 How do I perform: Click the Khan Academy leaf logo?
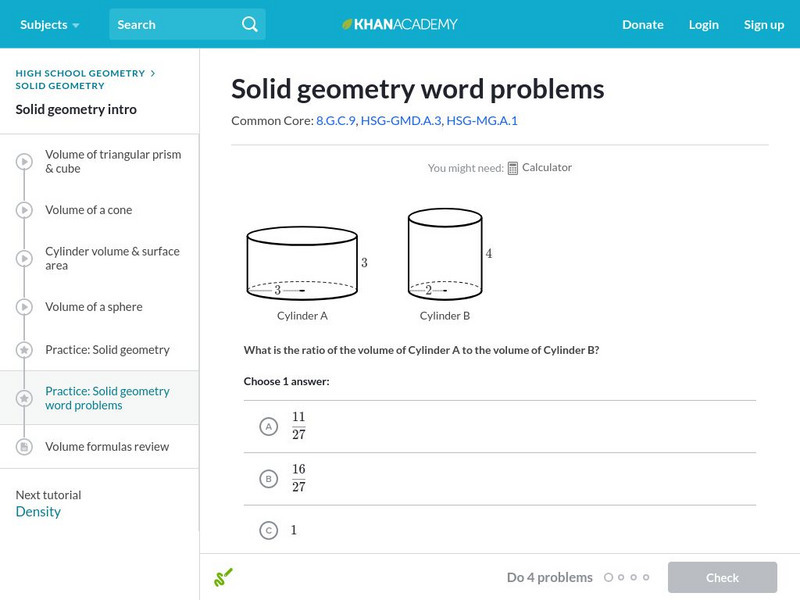point(348,24)
